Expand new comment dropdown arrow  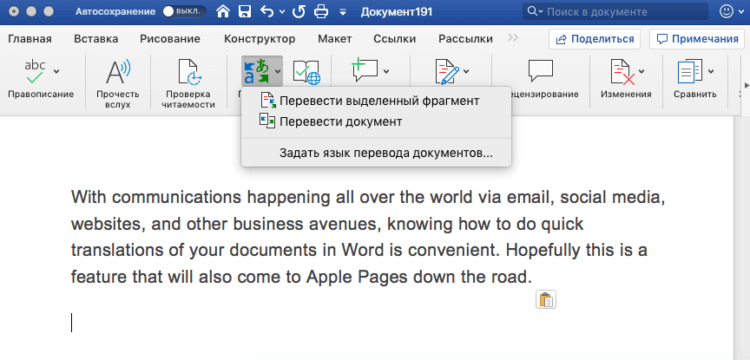click(x=386, y=72)
